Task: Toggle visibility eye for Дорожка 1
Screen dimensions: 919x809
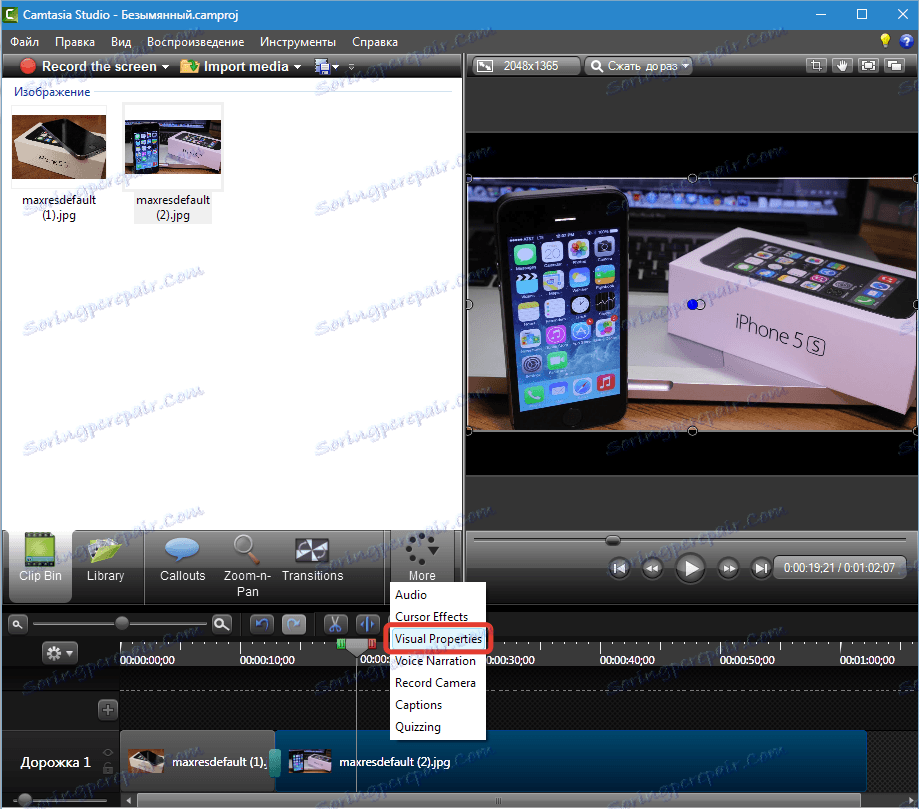Action: point(108,752)
